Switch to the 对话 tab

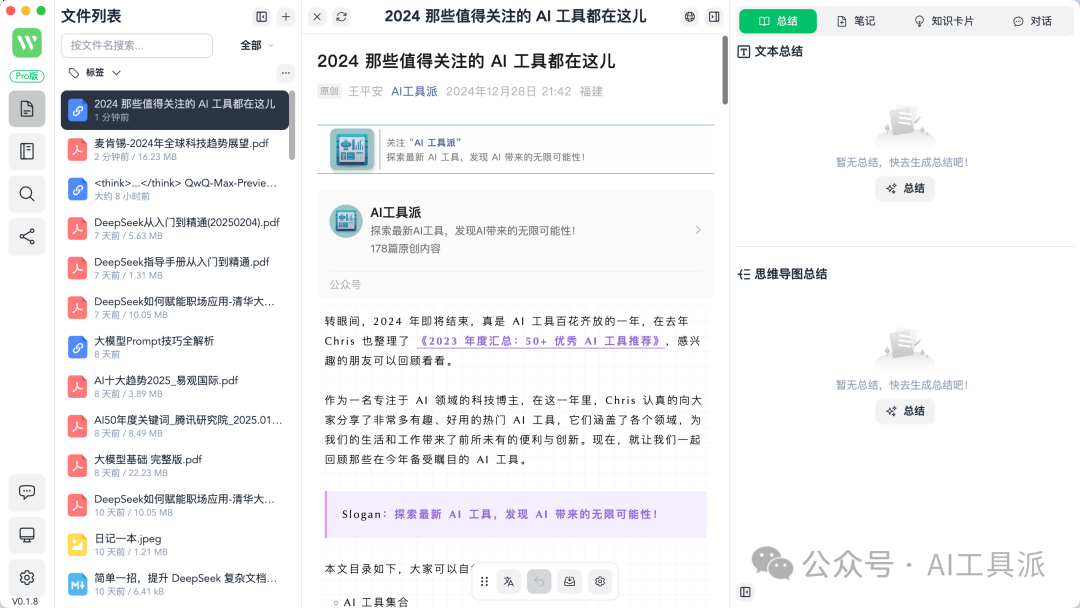[1032, 21]
